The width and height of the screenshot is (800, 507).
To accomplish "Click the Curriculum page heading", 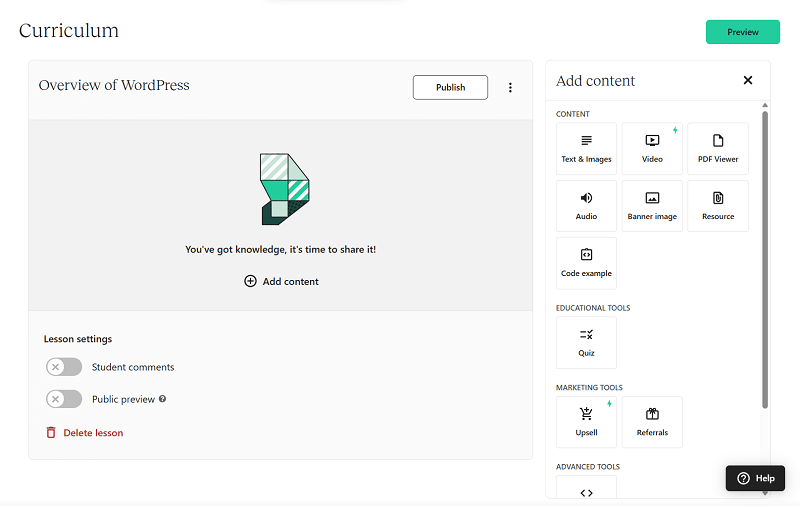I will pos(69,31).
